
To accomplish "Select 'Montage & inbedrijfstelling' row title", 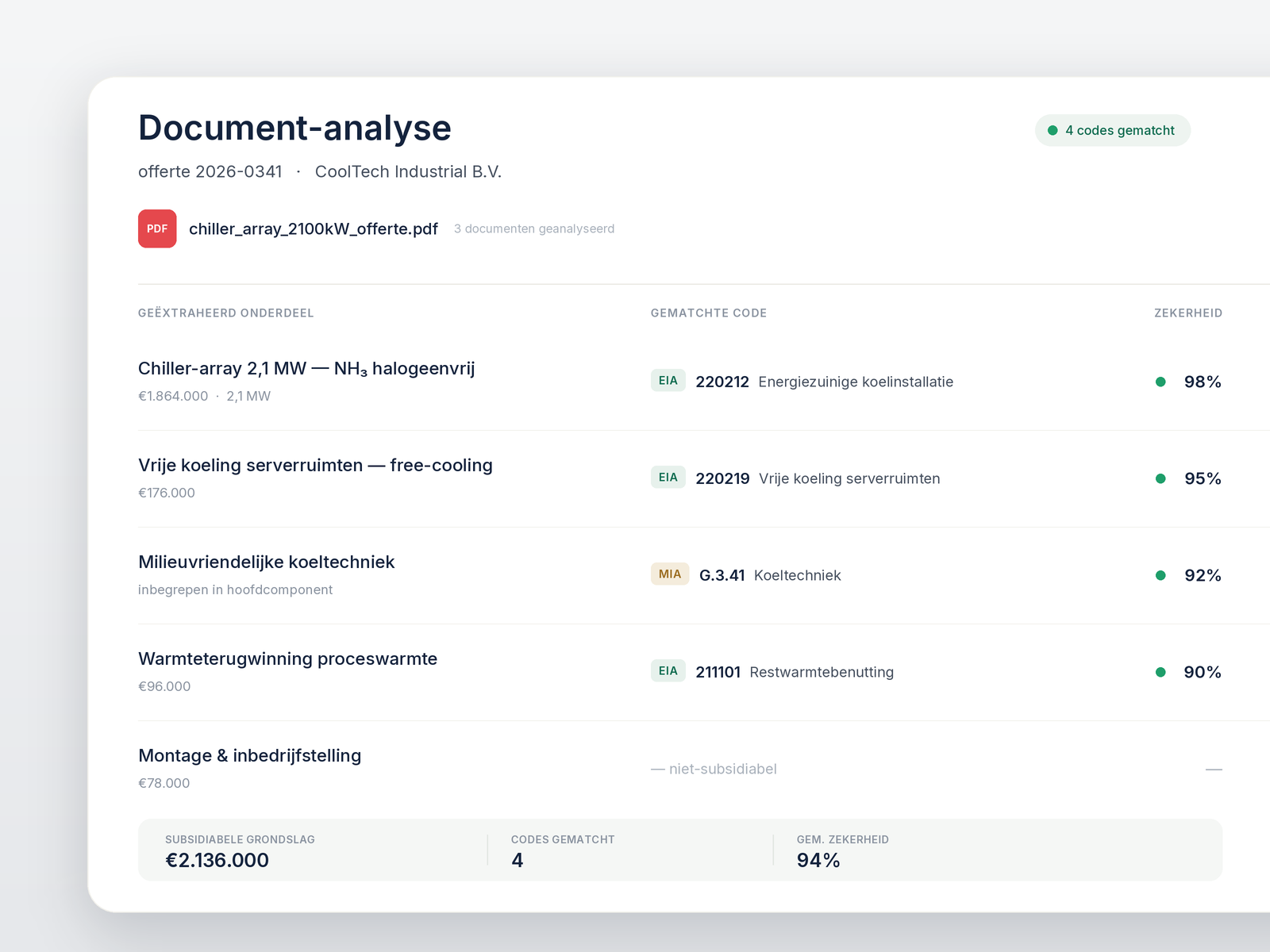I will point(249,755).
